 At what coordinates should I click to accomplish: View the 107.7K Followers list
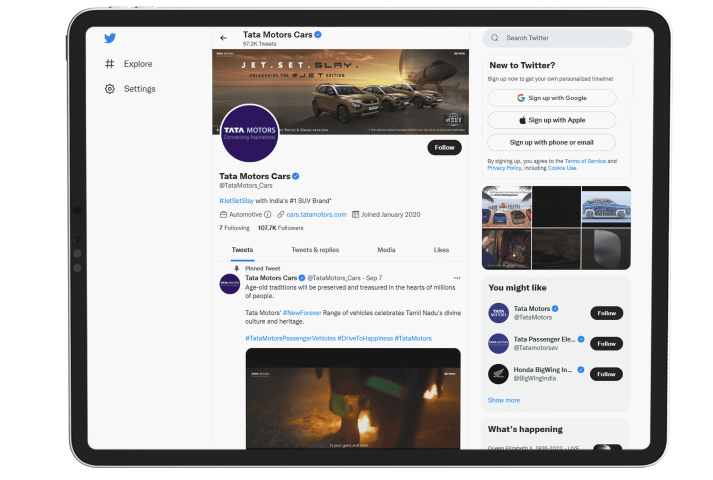click(280, 228)
